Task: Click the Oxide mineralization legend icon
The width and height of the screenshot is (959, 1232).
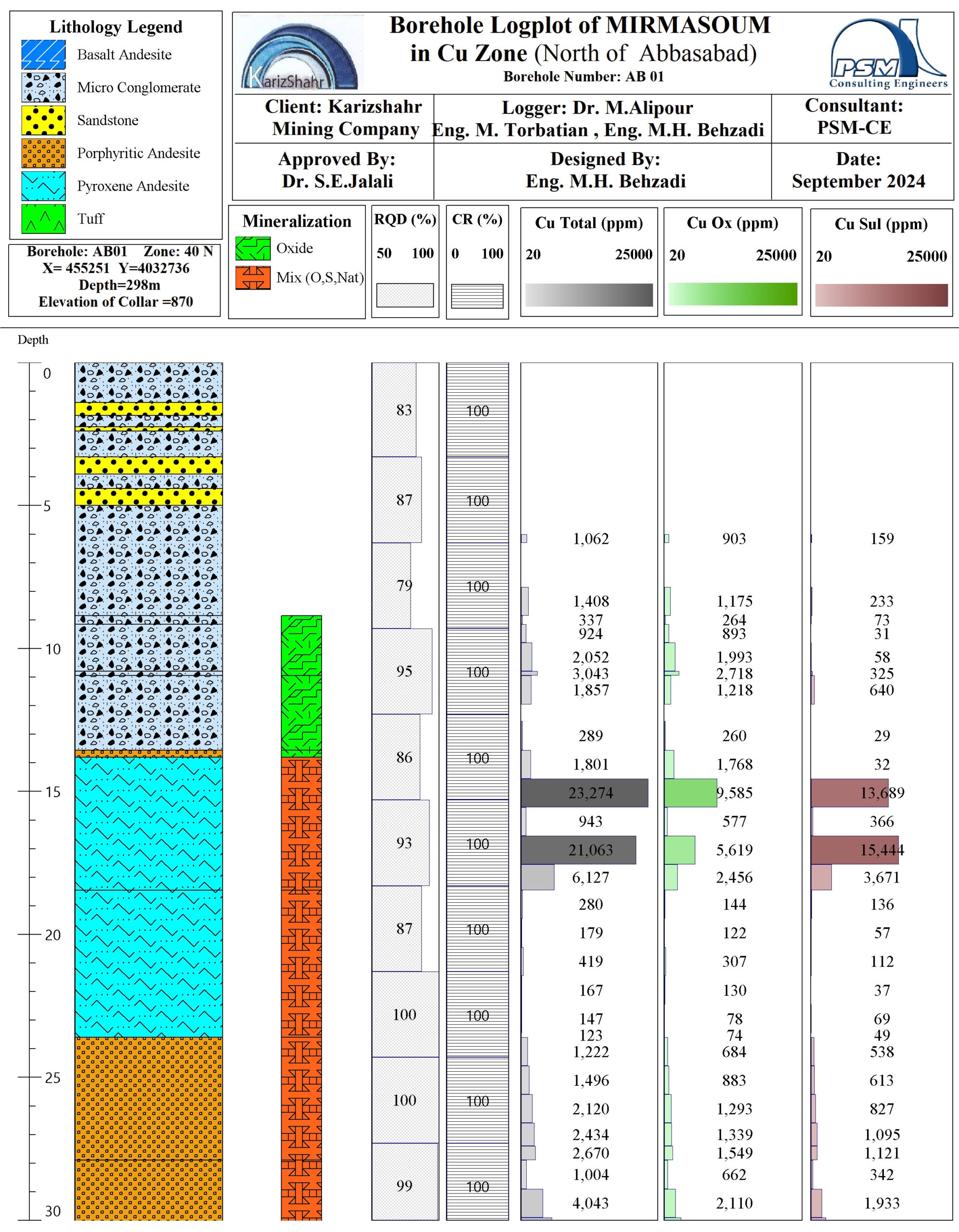Action: coord(252,249)
